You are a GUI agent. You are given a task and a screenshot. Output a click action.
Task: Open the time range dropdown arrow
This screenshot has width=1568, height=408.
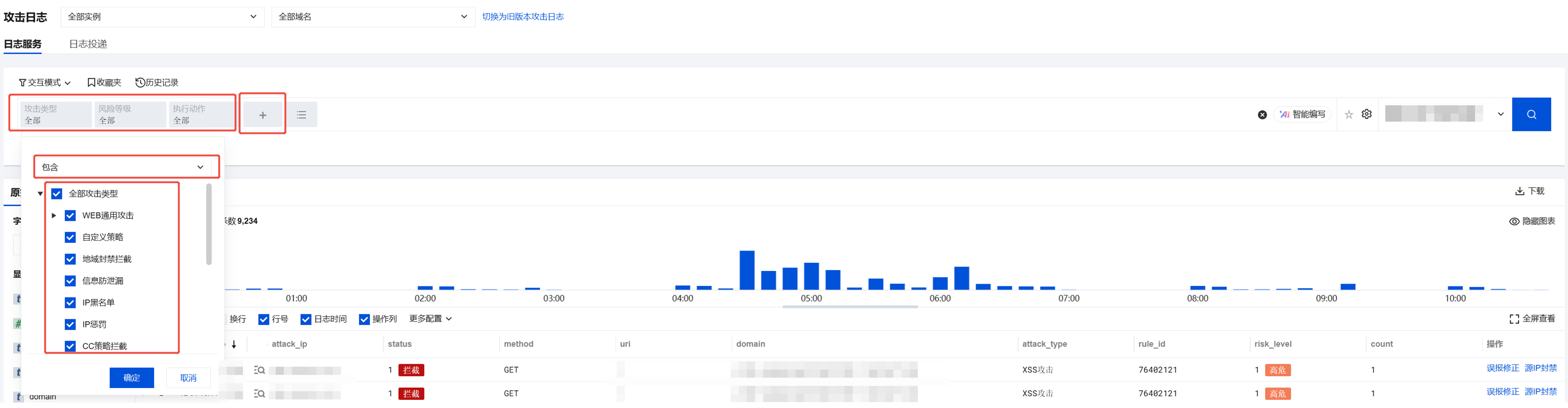click(1501, 114)
